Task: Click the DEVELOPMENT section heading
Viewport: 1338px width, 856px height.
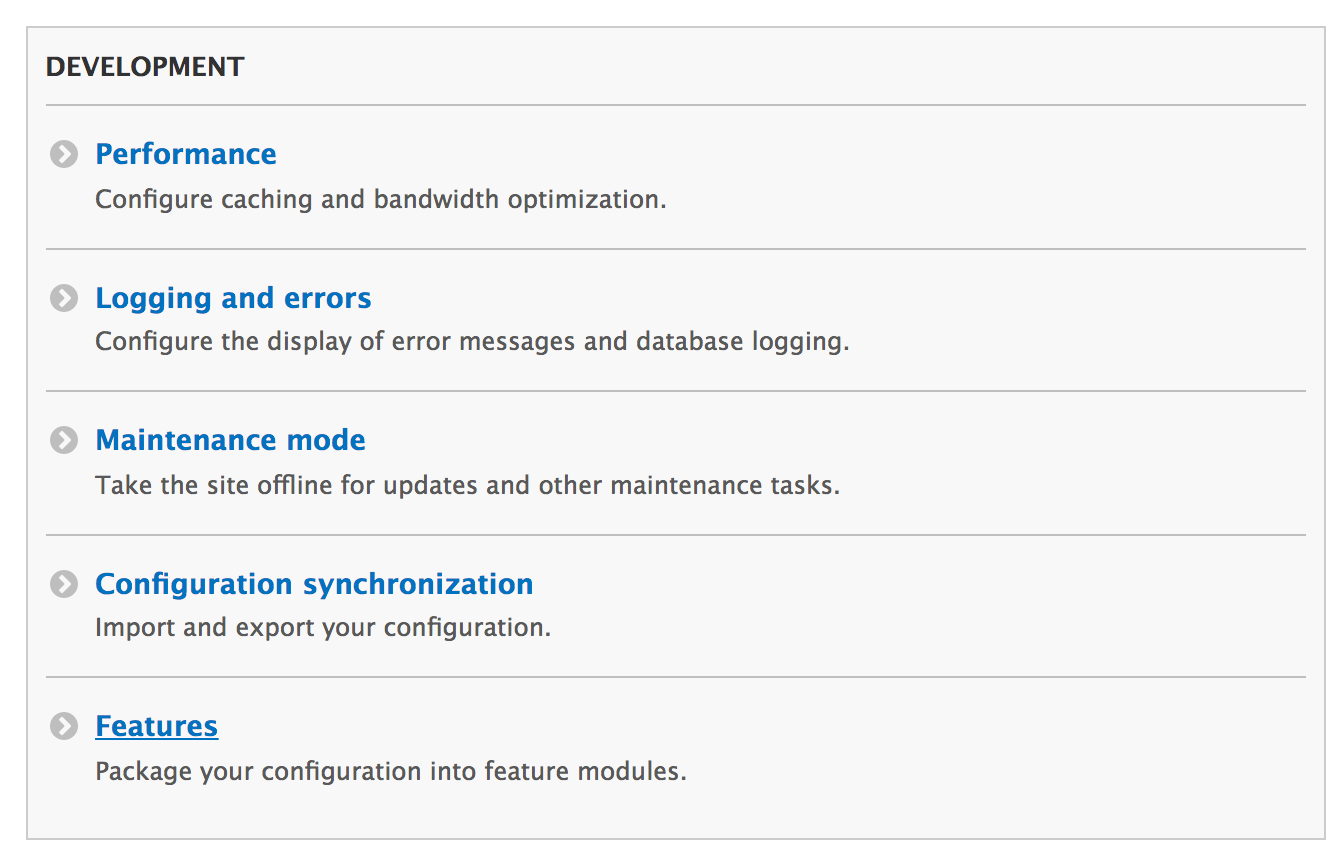Action: point(145,67)
